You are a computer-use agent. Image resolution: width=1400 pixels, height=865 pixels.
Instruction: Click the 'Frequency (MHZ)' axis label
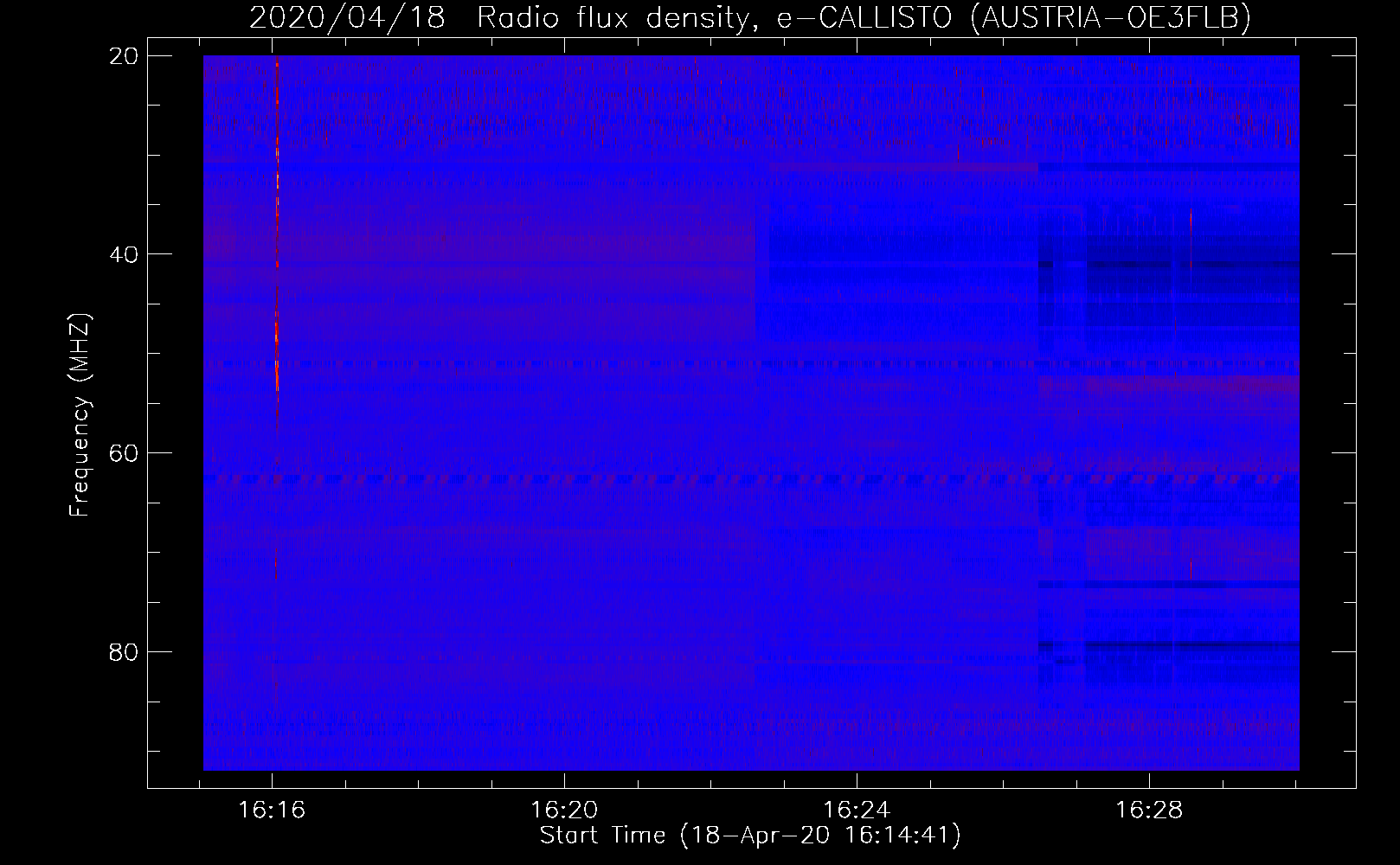point(80,415)
